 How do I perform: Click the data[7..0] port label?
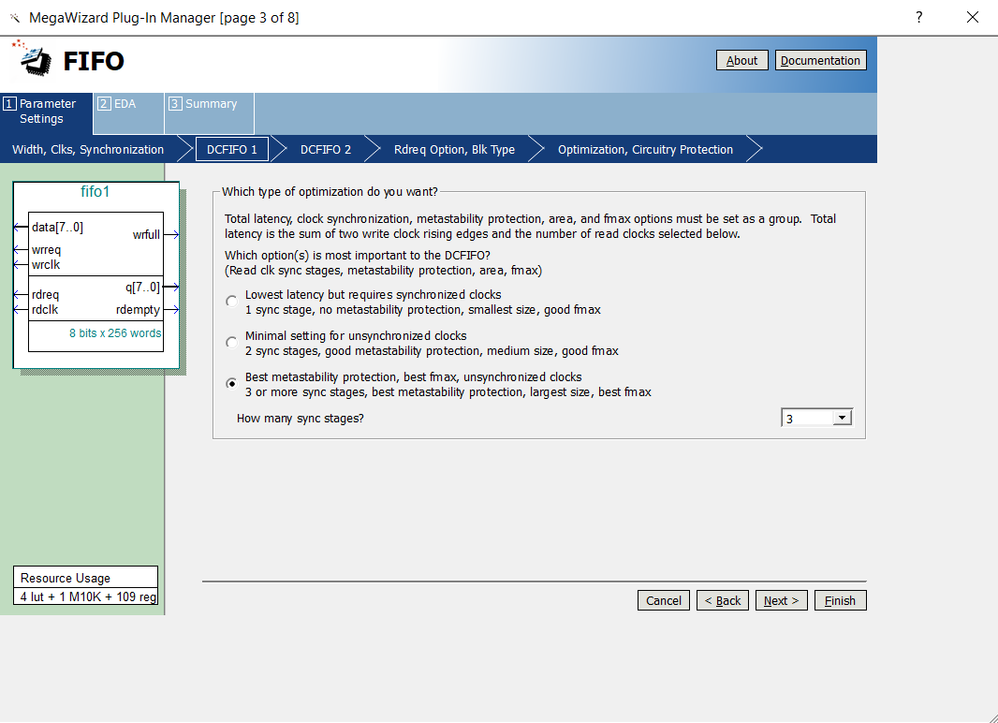click(x=57, y=227)
